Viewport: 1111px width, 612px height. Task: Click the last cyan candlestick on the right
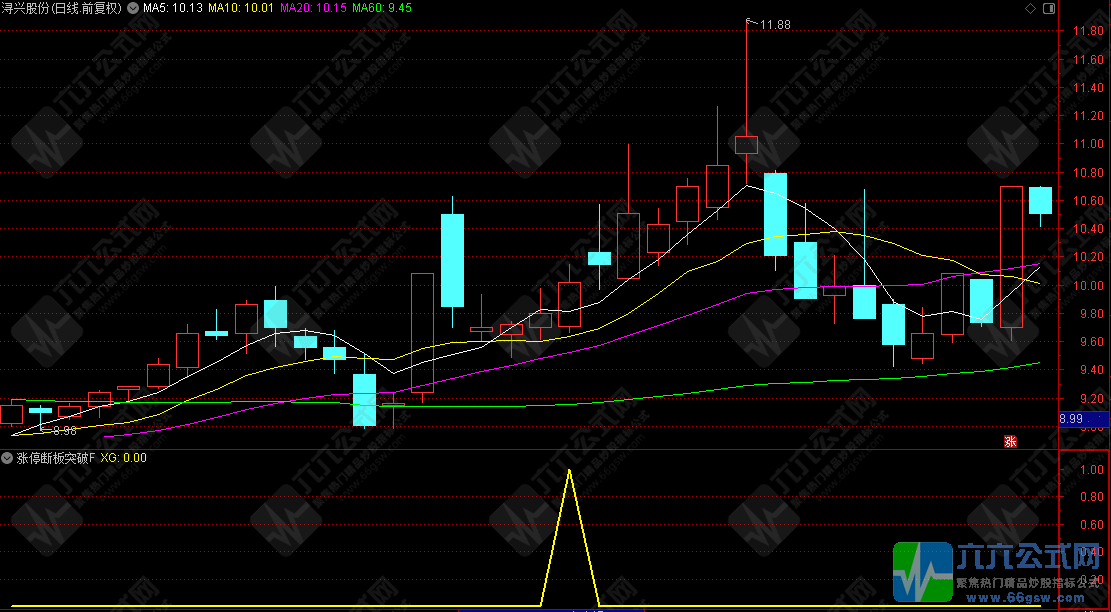click(x=1040, y=200)
